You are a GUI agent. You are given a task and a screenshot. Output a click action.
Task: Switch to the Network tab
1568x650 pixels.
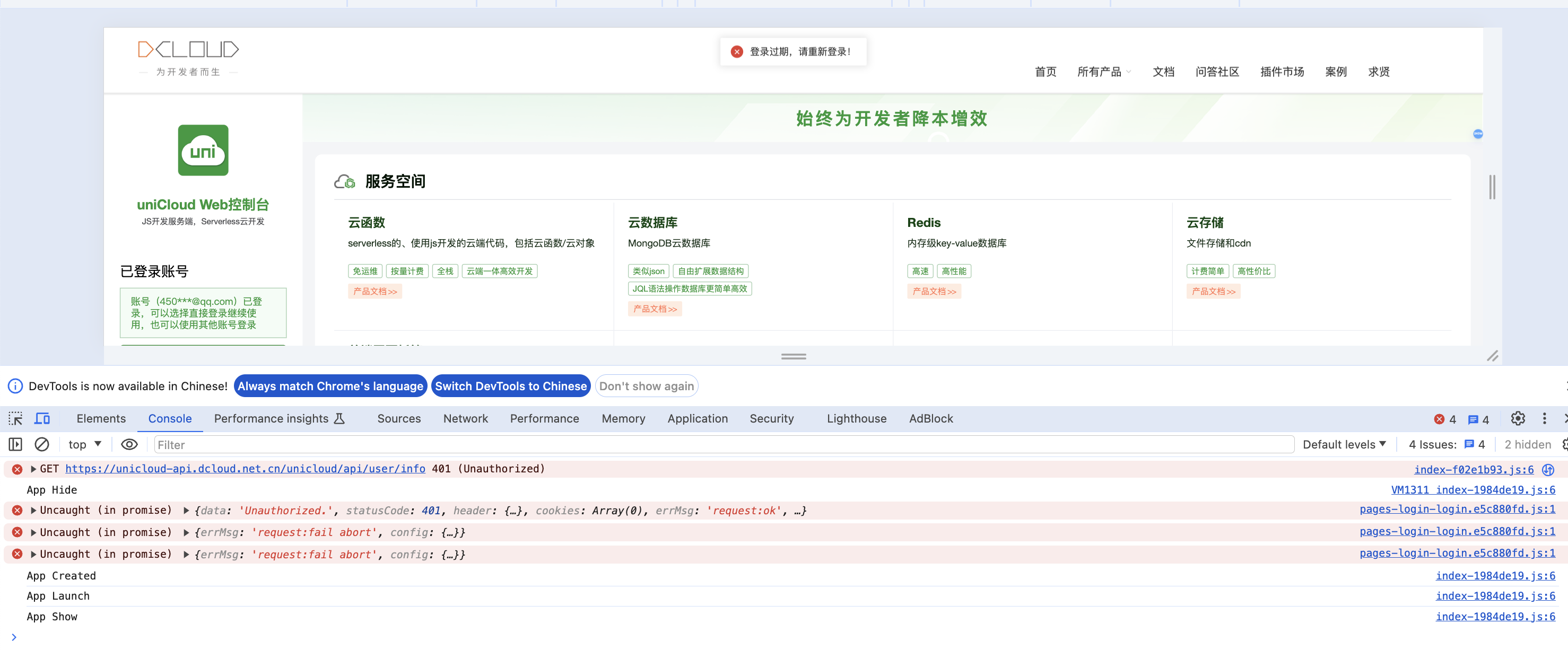[x=465, y=419]
